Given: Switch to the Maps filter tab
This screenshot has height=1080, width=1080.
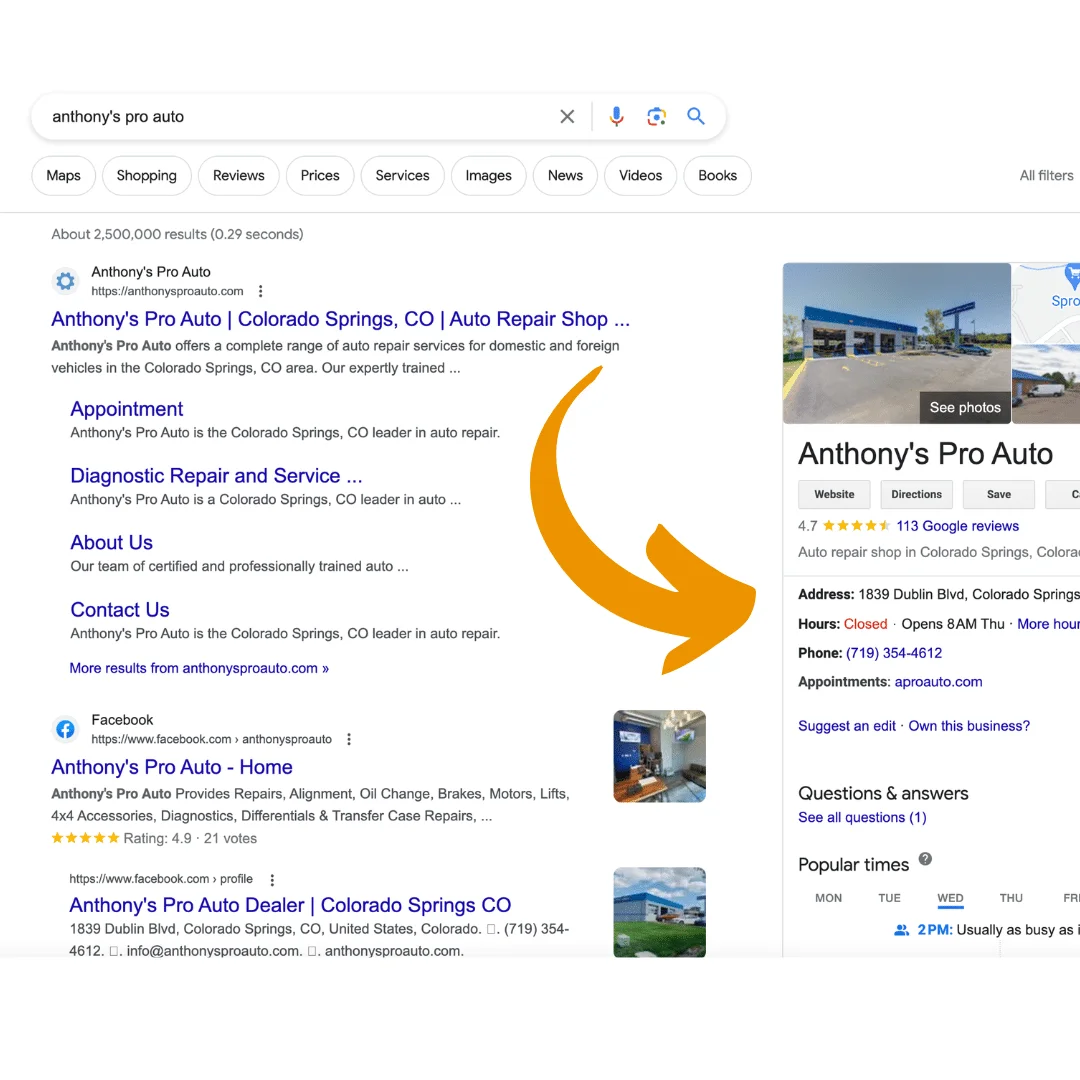Looking at the screenshot, I should 63,176.
